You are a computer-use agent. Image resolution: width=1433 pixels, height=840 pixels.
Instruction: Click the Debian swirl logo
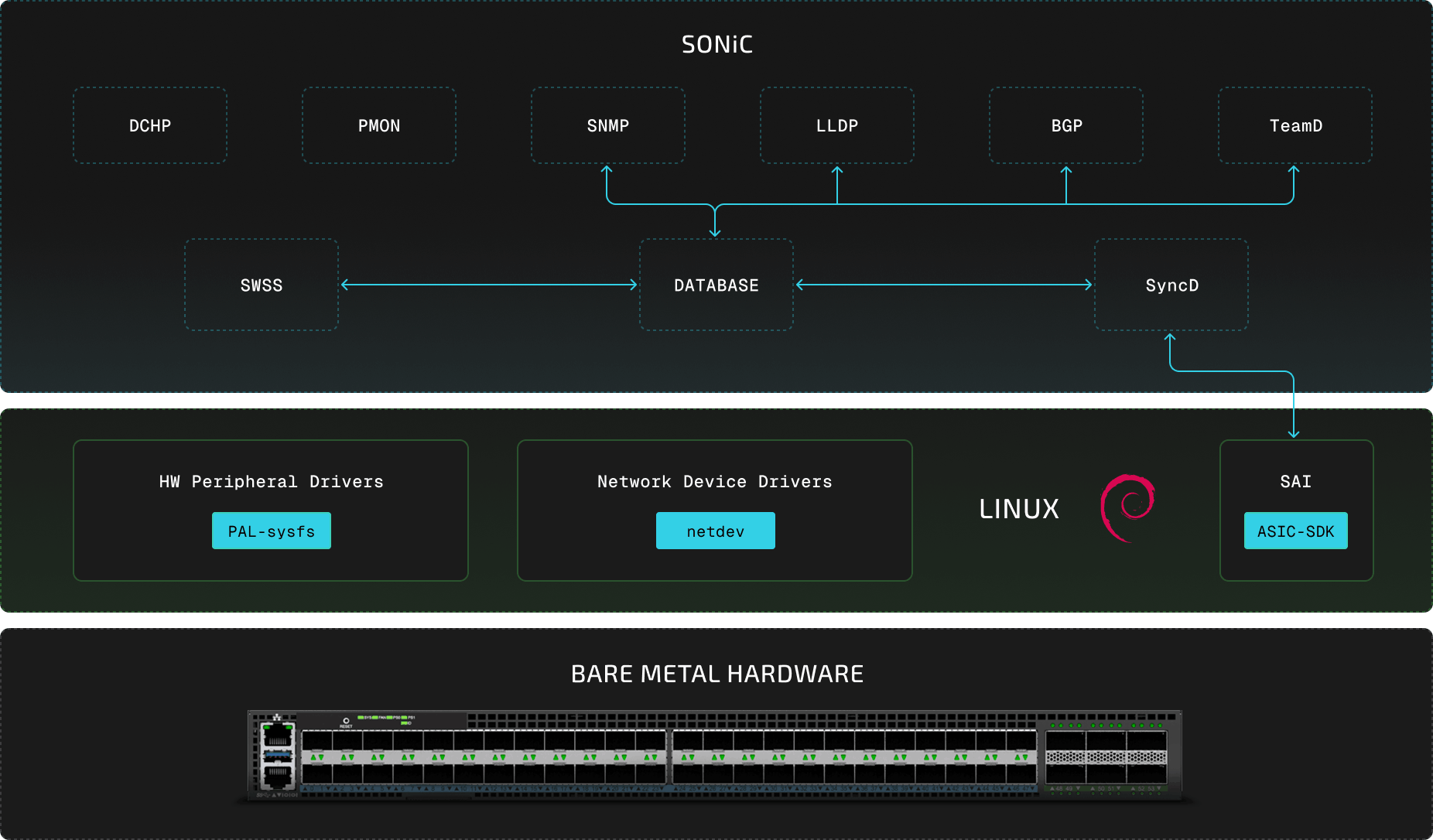(1127, 508)
